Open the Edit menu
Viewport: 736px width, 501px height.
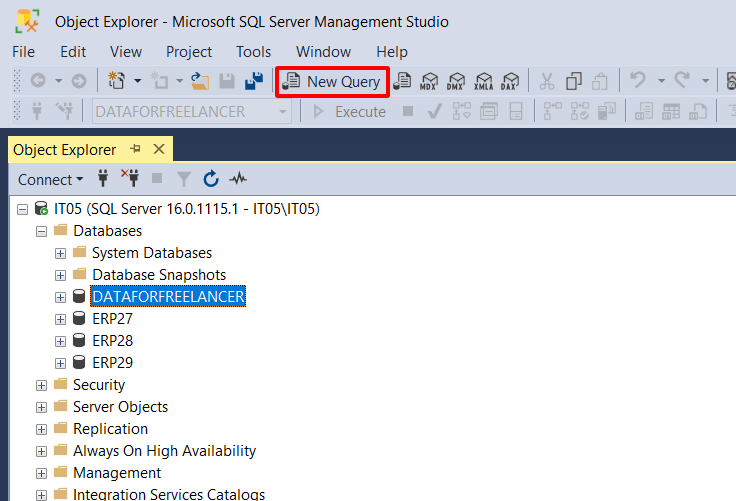click(x=73, y=52)
